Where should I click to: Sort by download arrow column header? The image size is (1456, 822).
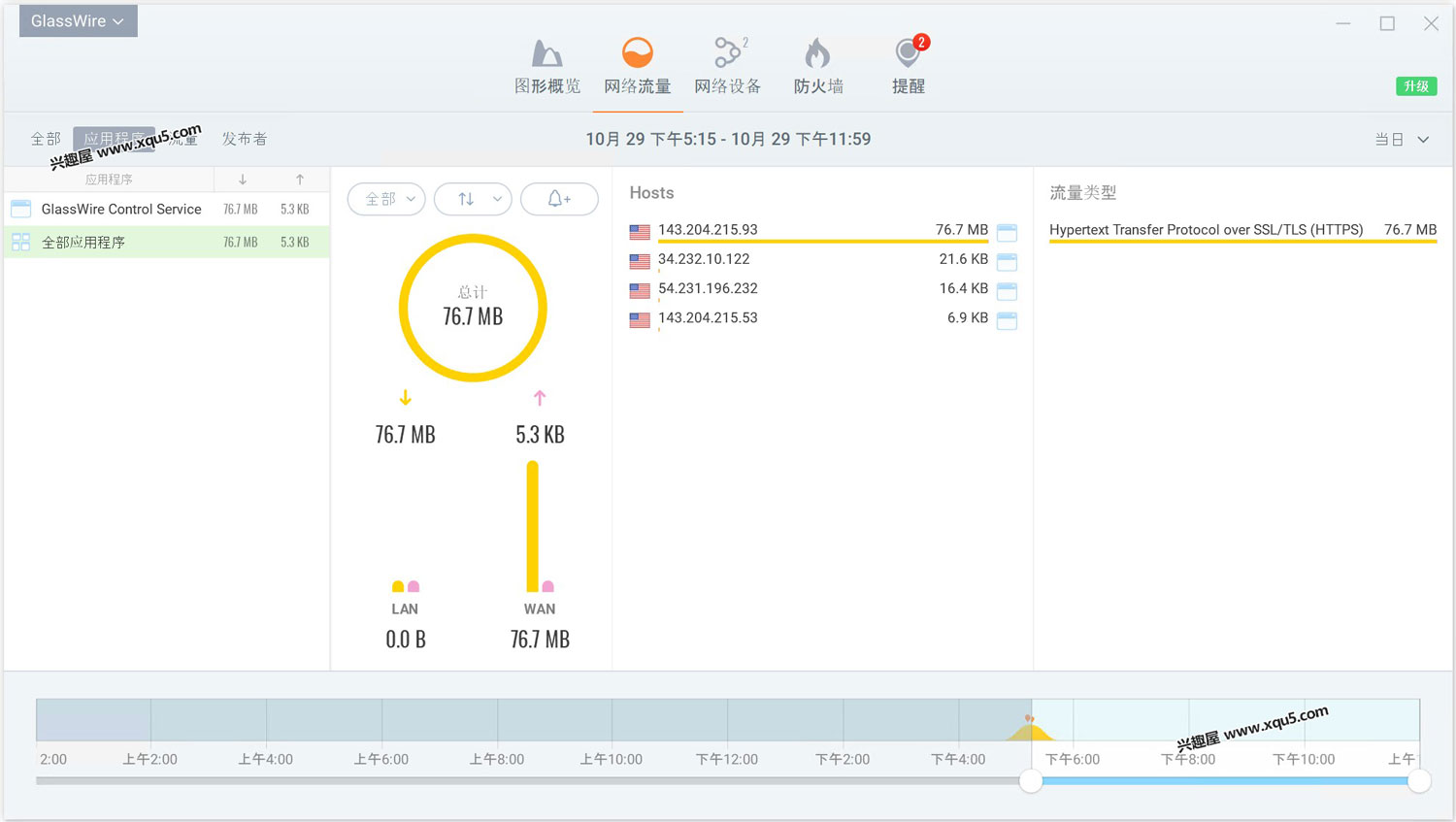point(243,180)
